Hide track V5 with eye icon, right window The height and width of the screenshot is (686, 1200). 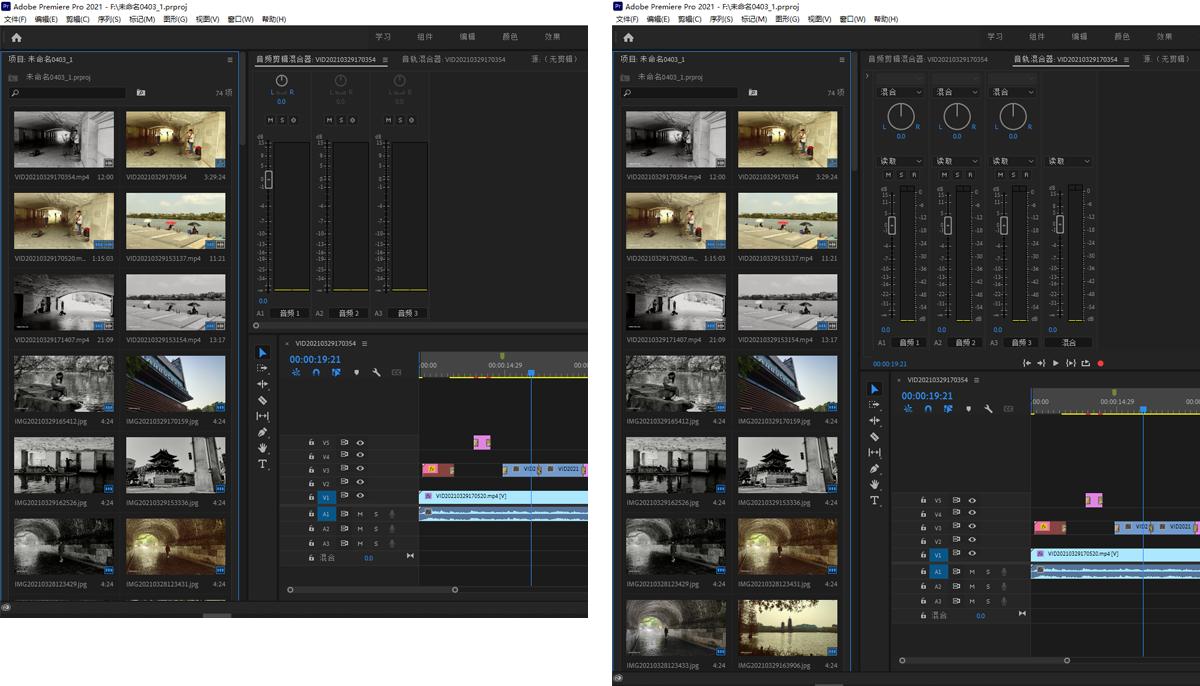[972, 500]
